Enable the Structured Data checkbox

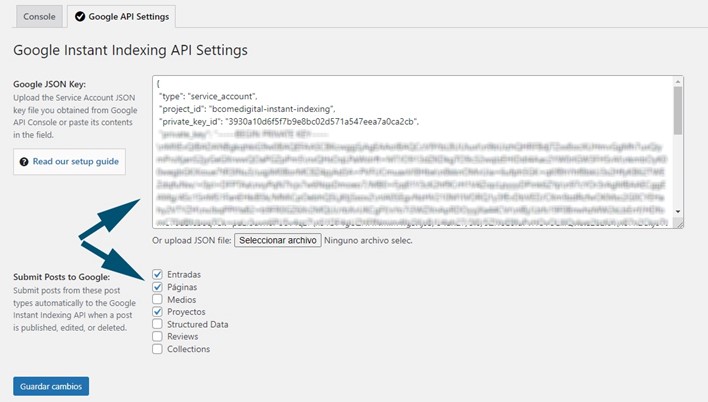(157, 324)
